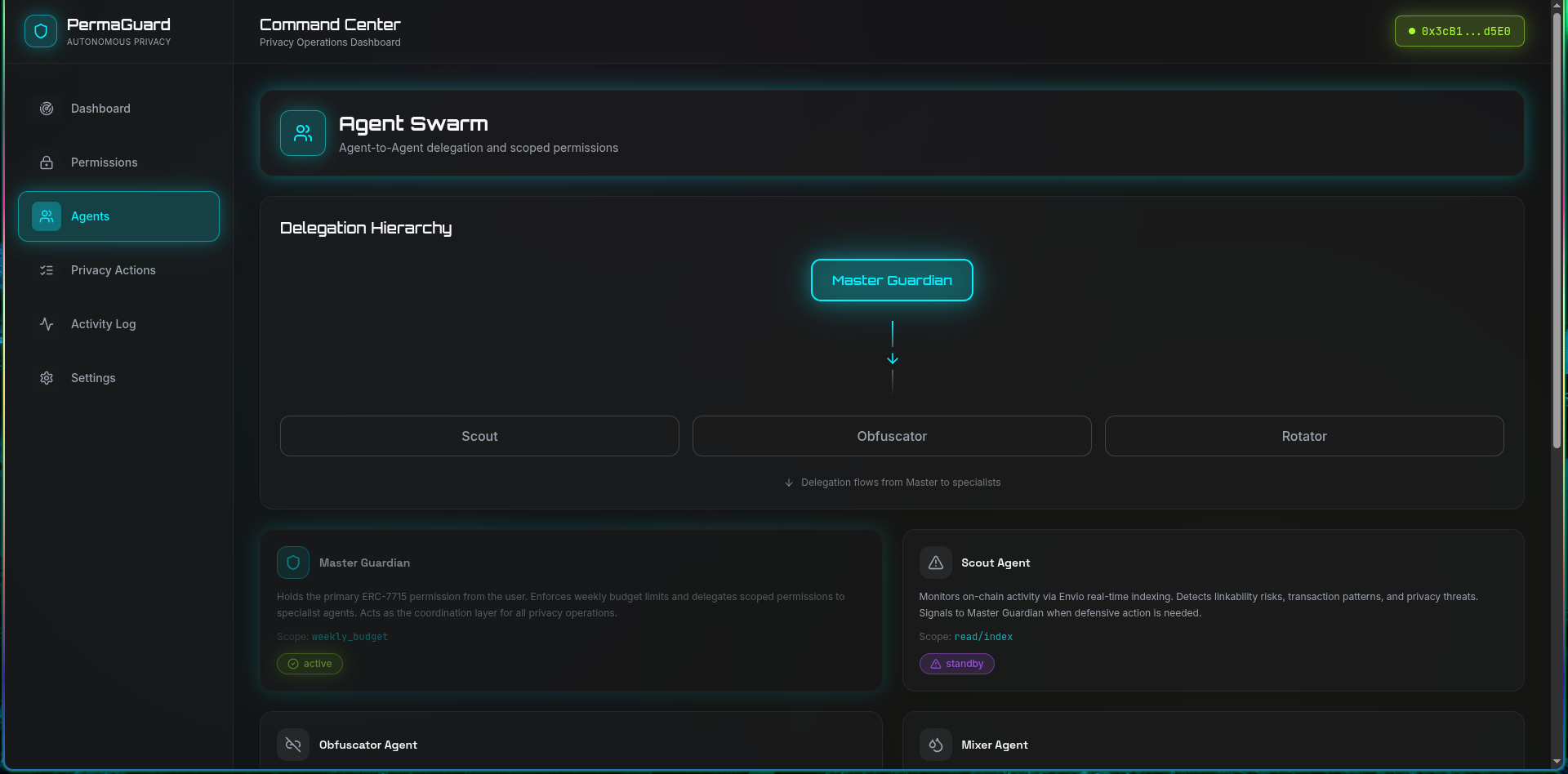Click the Activity Log pulse icon

[47, 324]
